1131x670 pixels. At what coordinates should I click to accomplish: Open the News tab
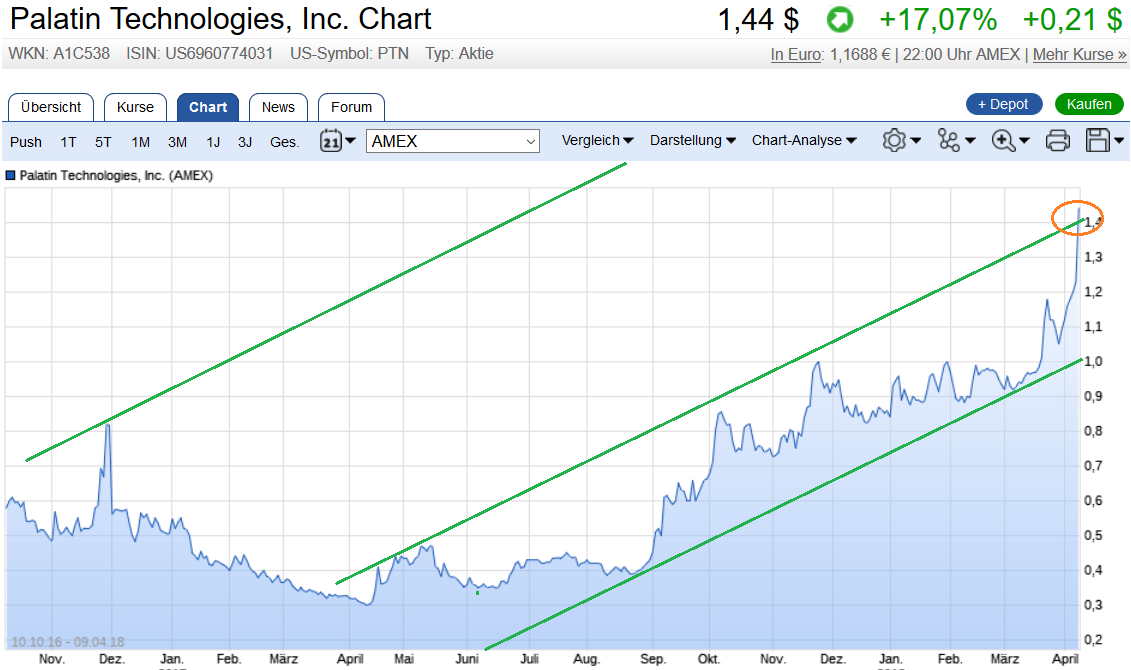(x=279, y=107)
